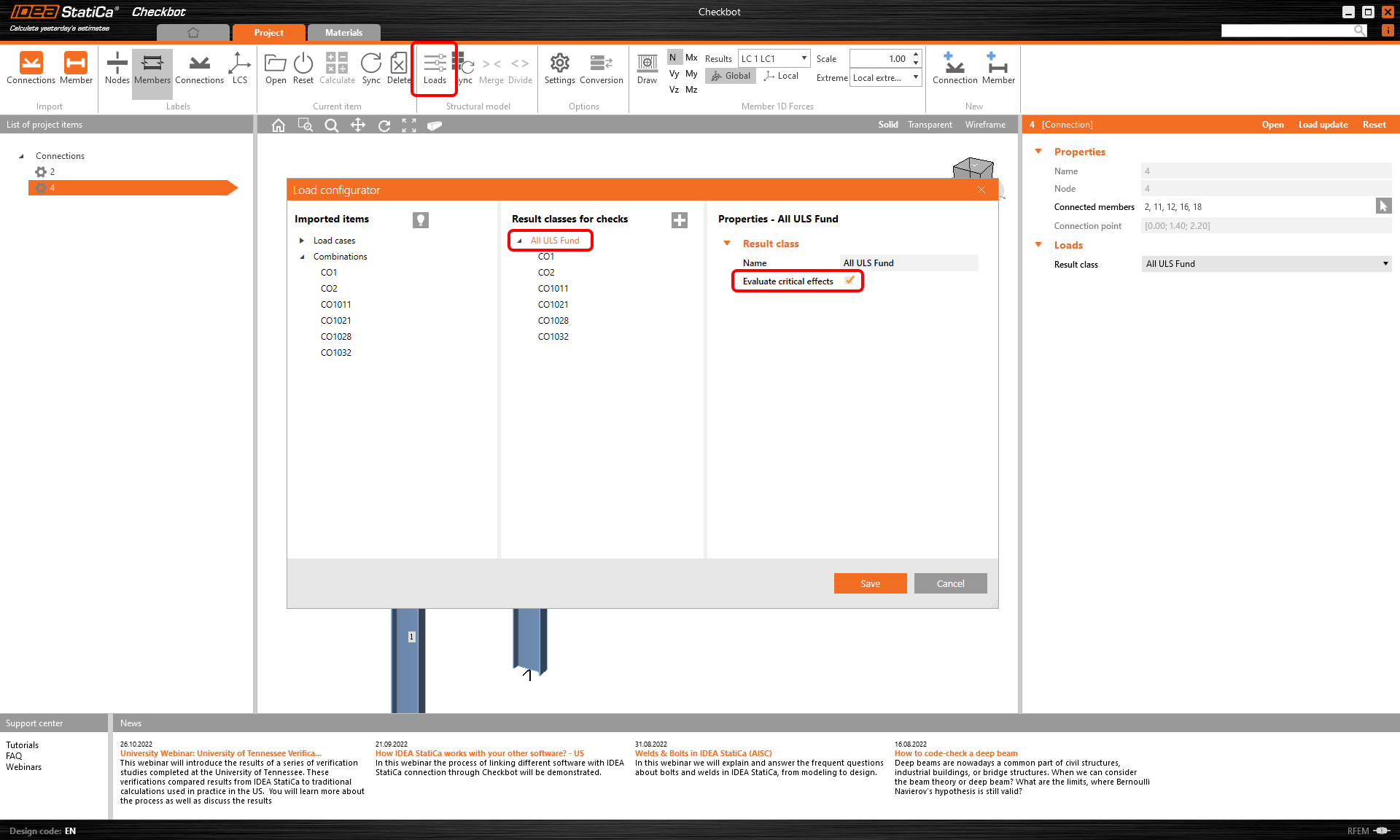Click the Sync icon in Current item group
The image size is (1400, 840).
371,69
